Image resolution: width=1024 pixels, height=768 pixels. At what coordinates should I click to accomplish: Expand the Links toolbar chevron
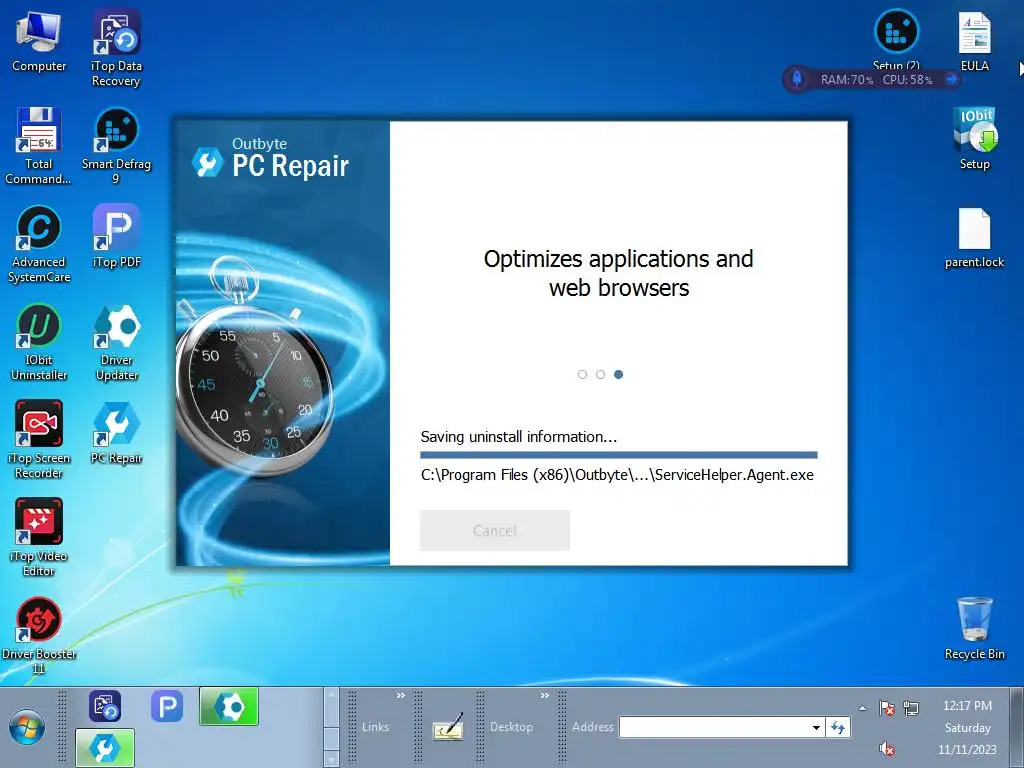pos(400,696)
